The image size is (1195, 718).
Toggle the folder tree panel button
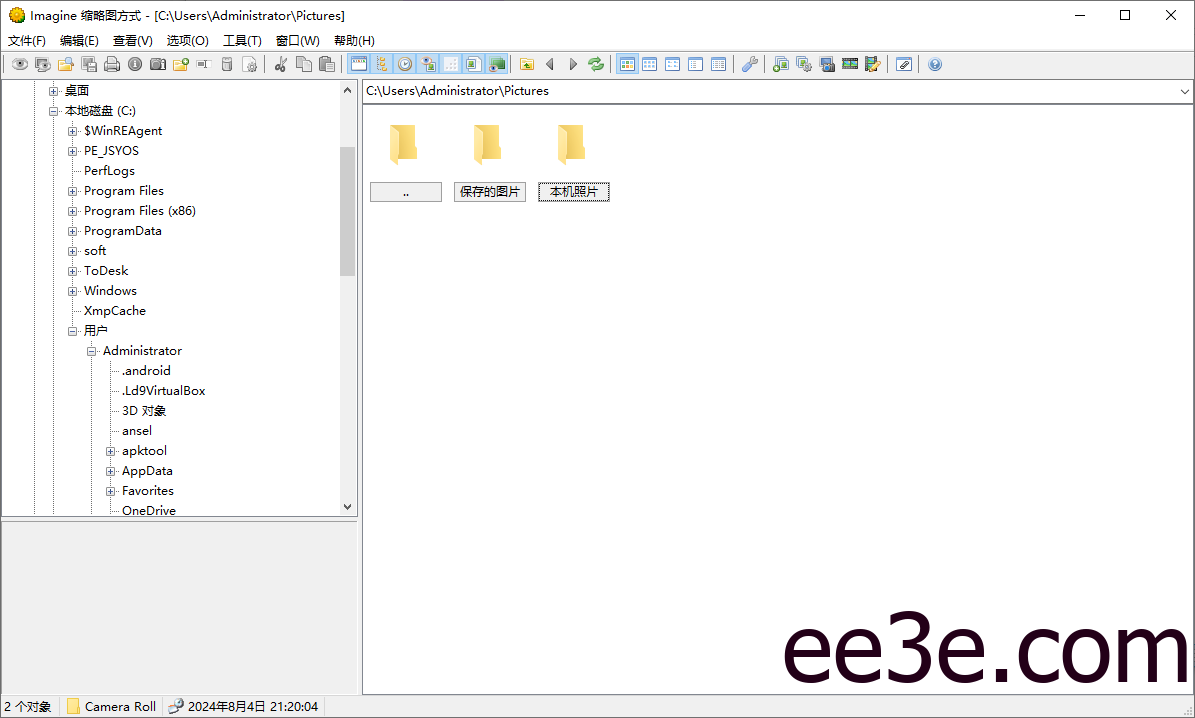[x=382, y=65]
